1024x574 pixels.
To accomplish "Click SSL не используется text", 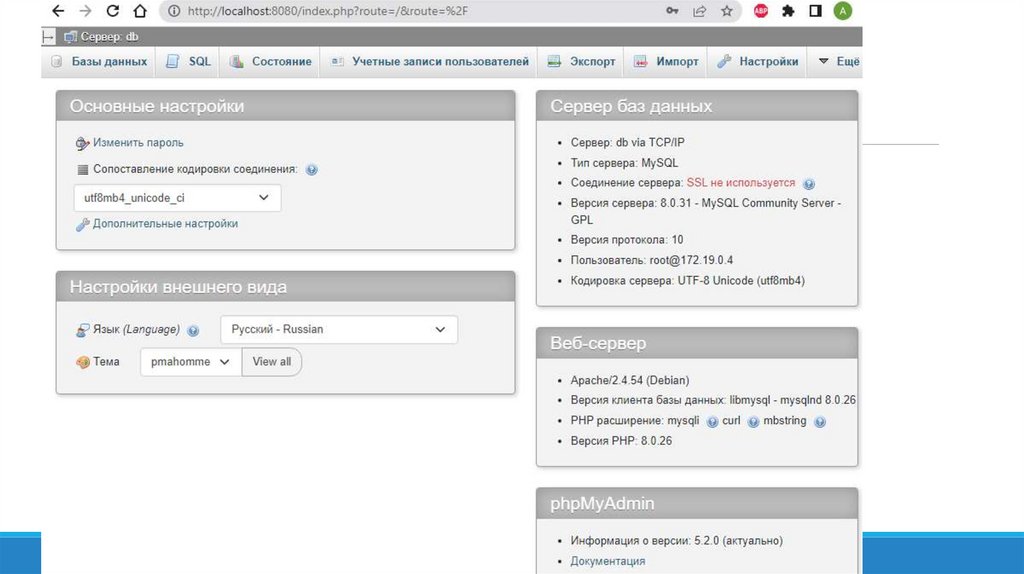I will point(741,183).
